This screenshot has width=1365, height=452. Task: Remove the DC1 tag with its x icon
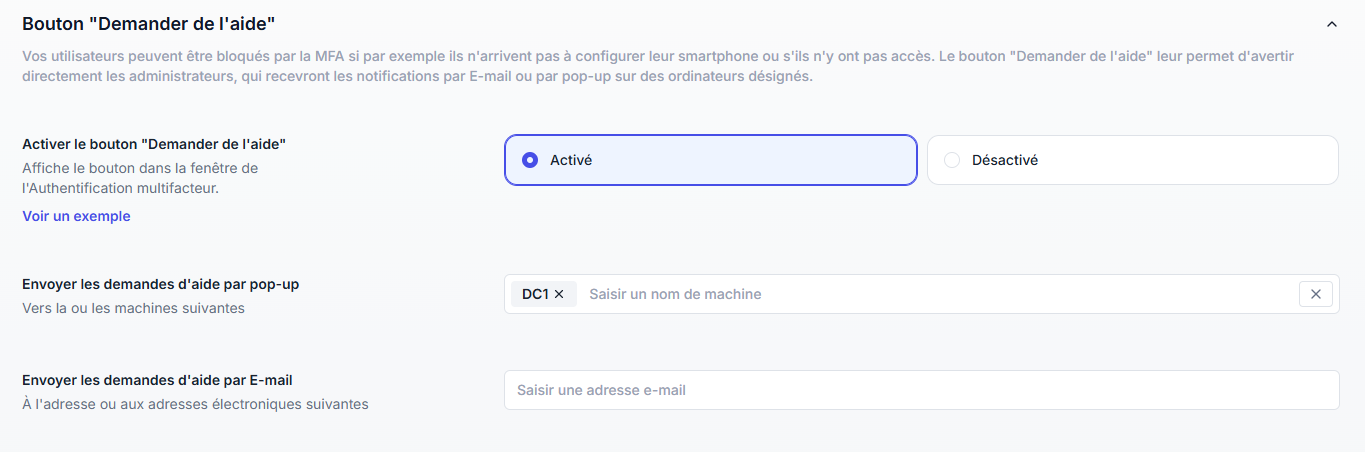click(x=559, y=294)
